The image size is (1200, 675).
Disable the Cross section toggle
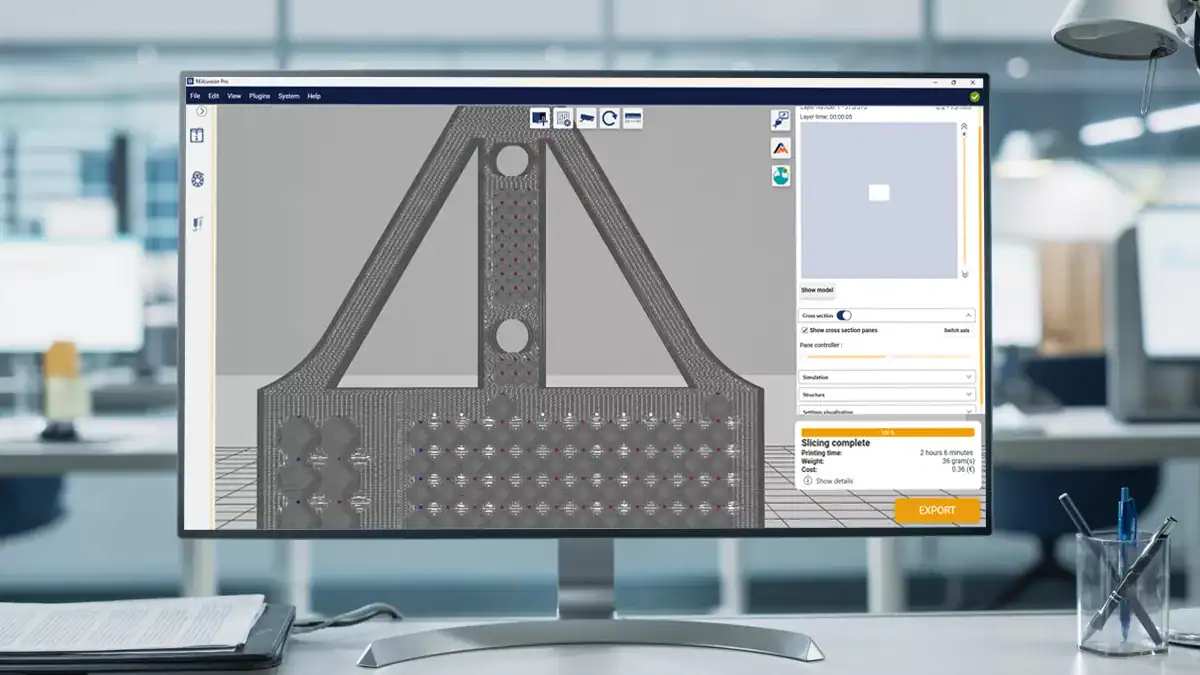coord(844,315)
